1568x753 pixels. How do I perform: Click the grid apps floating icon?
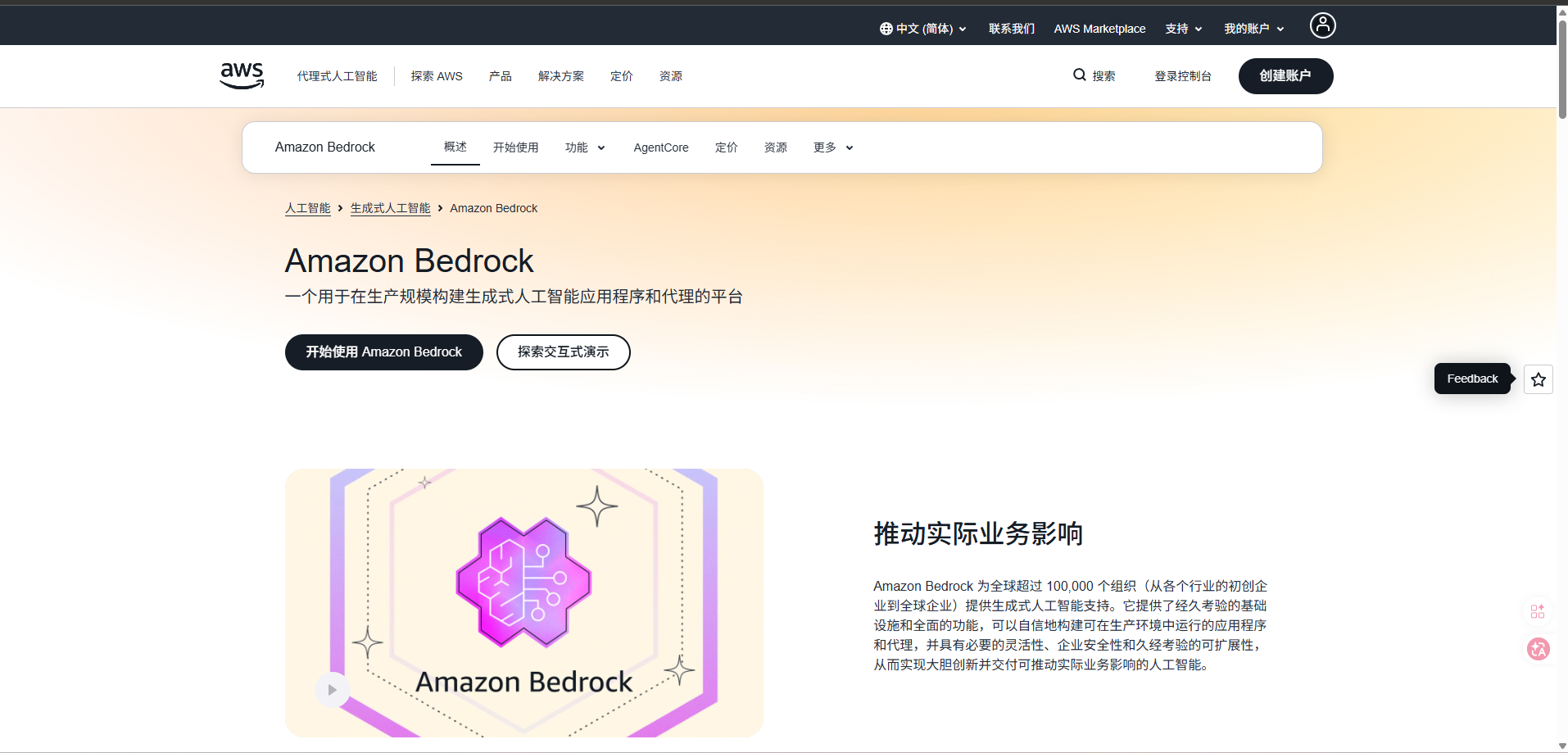[1538, 611]
